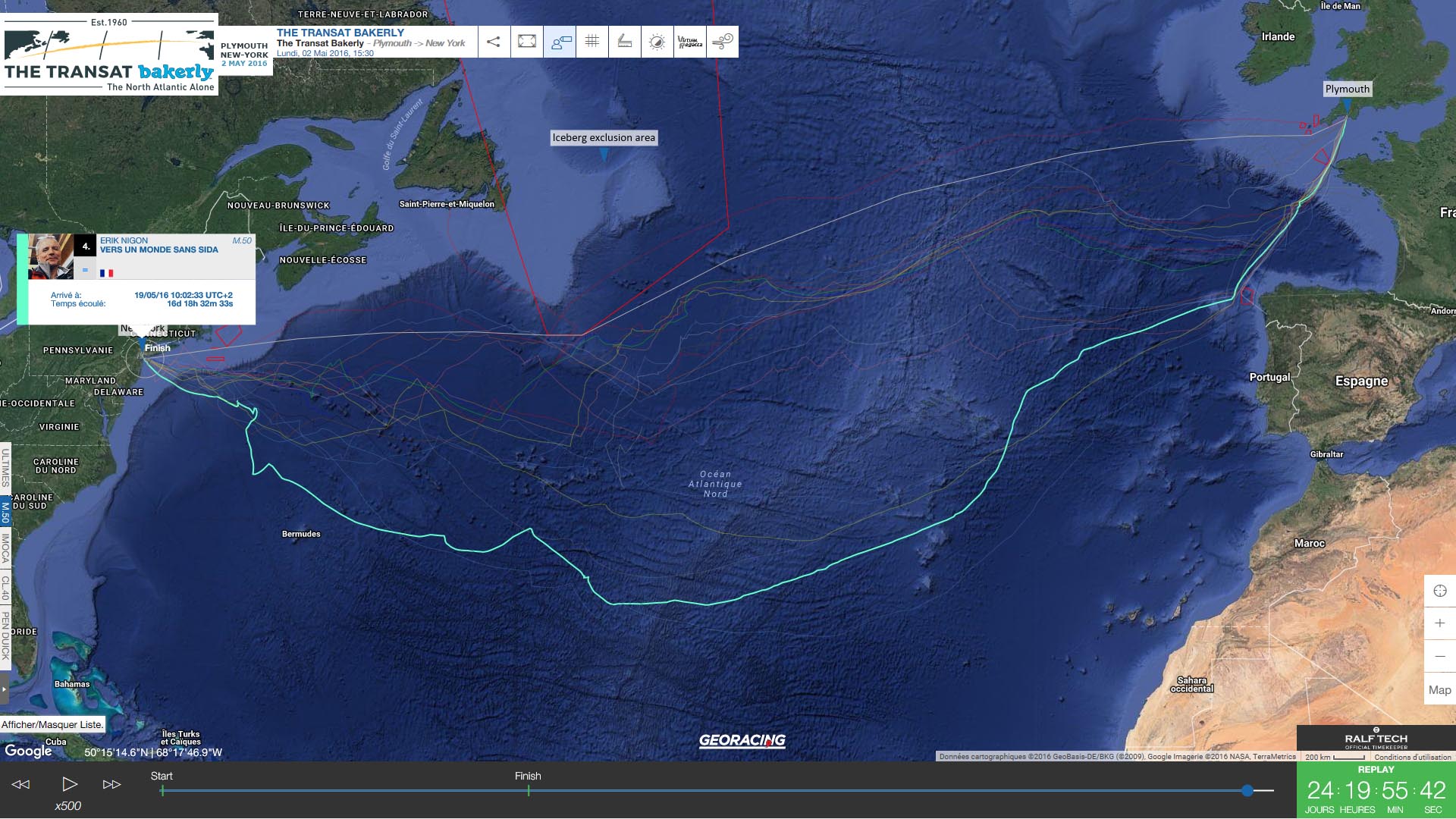1456x819 pixels.
Task: Toggle the skipper labels icon
Action: [x=560, y=42]
